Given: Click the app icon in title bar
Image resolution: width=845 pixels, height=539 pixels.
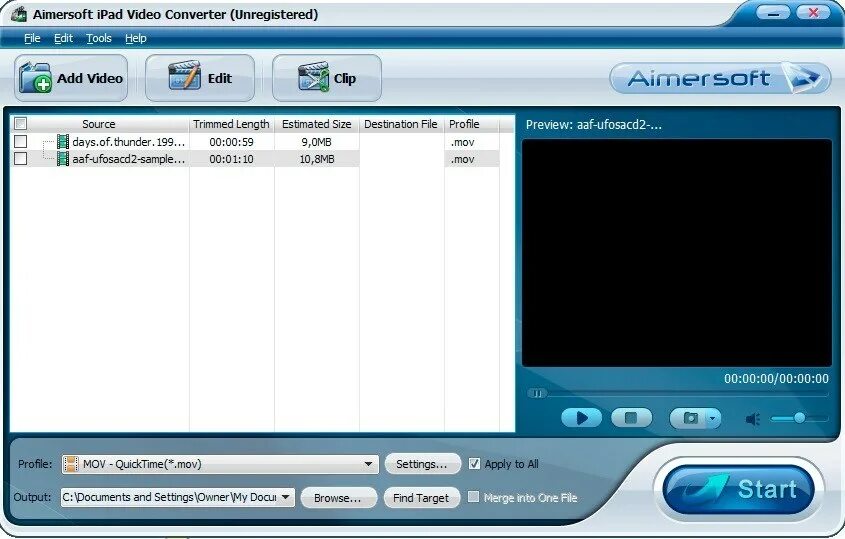Looking at the screenshot, I should point(19,14).
